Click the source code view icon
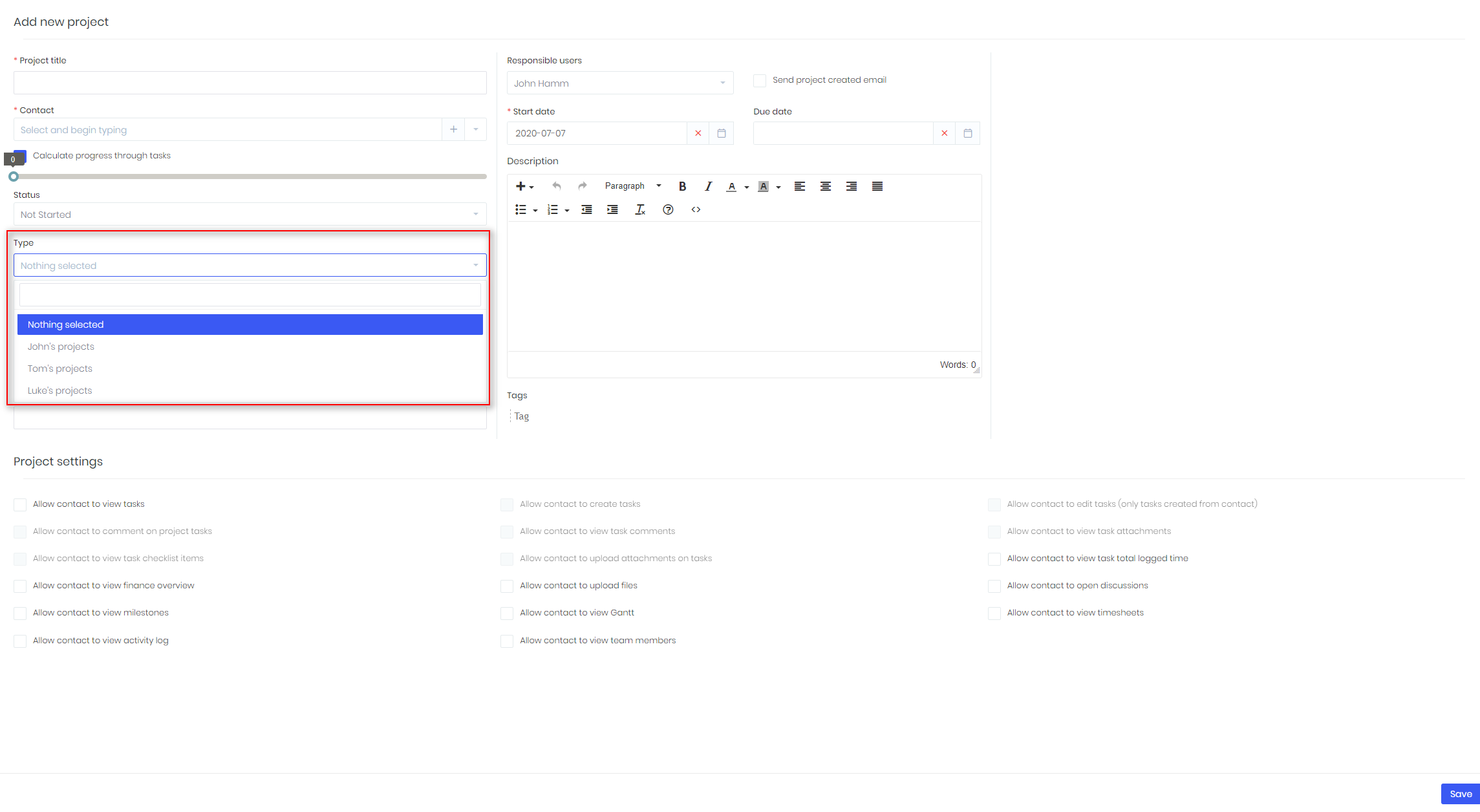This screenshot has width=1480, height=812. click(696, 209)
